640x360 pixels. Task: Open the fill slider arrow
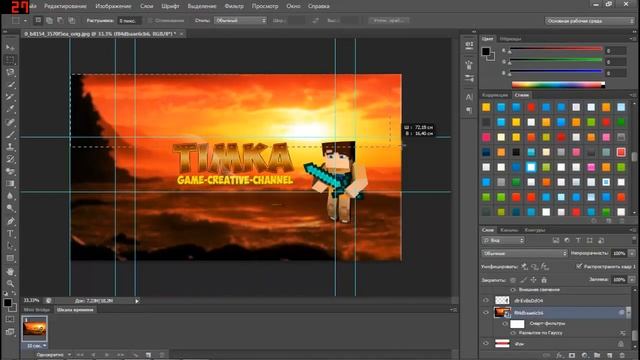click(x=632, y=280)
